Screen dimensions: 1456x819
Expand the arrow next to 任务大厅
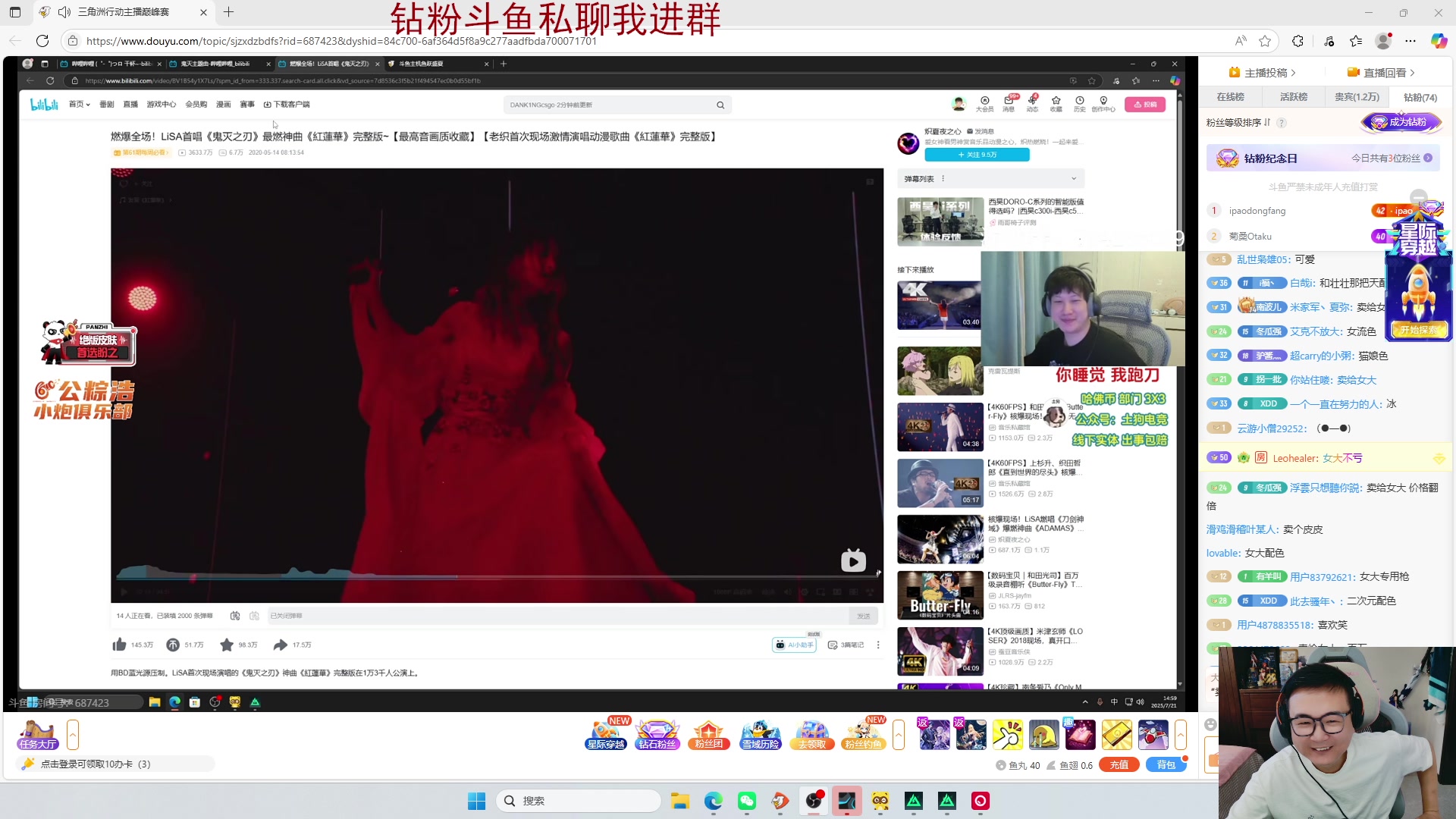click(x=73, y=735)
